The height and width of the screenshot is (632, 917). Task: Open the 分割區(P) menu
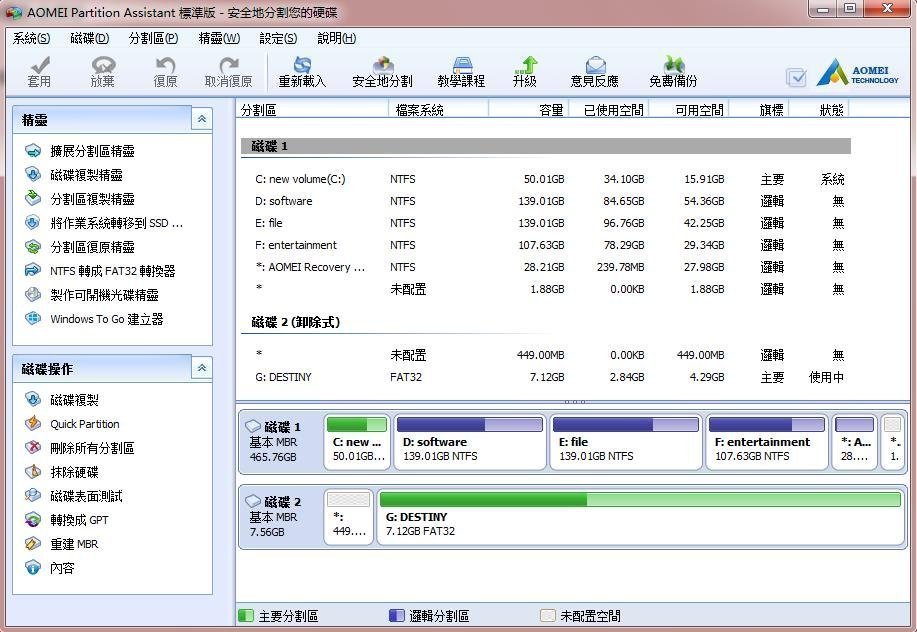click(153, 39)
